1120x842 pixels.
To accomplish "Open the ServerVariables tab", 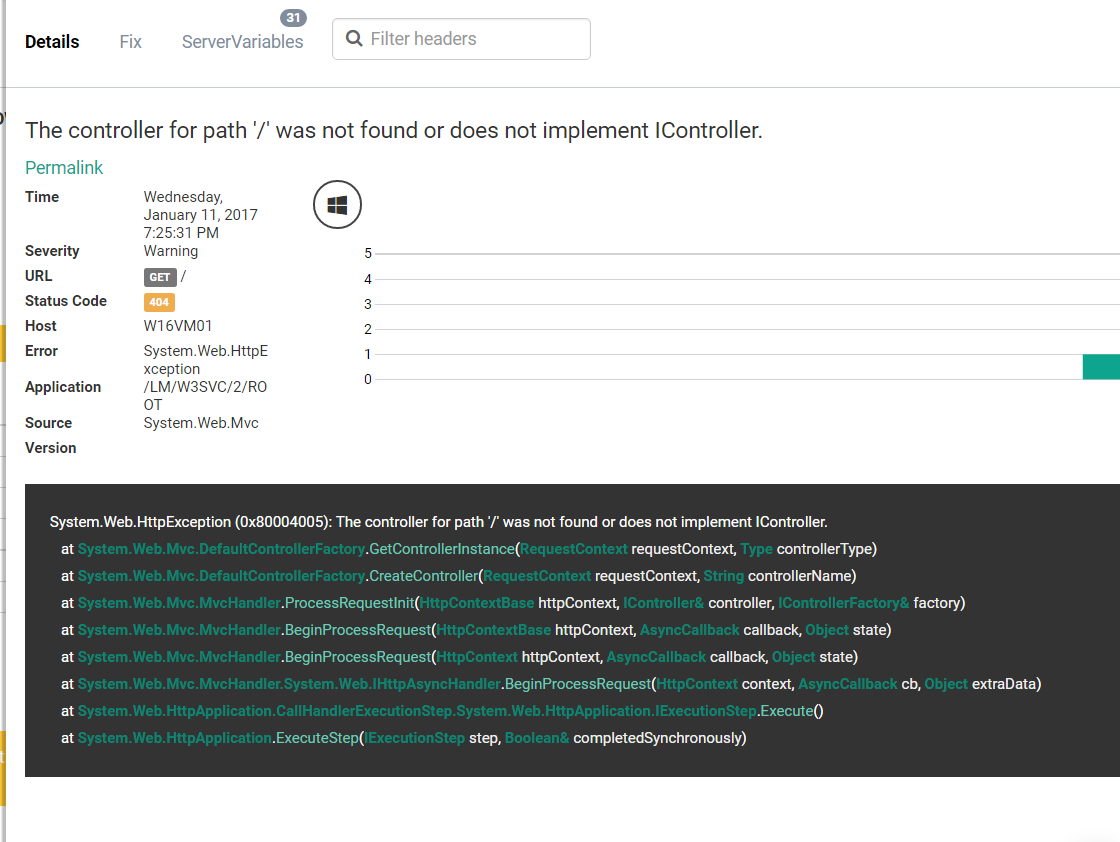I will click(242, 42).
